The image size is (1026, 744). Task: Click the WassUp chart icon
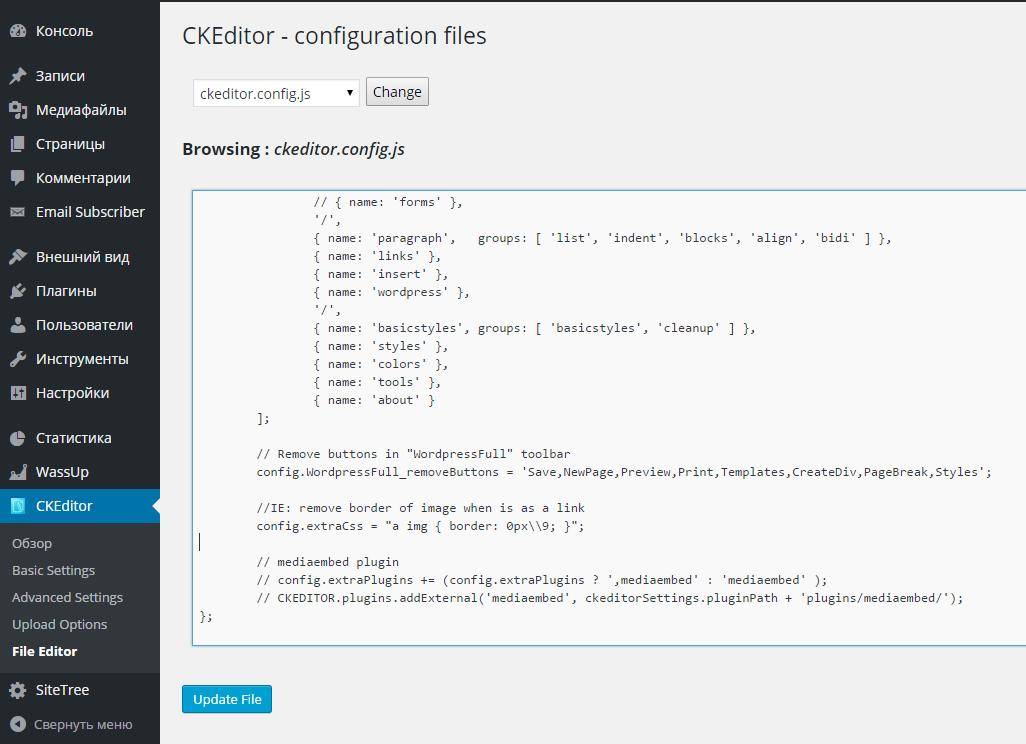pos(17,472)
